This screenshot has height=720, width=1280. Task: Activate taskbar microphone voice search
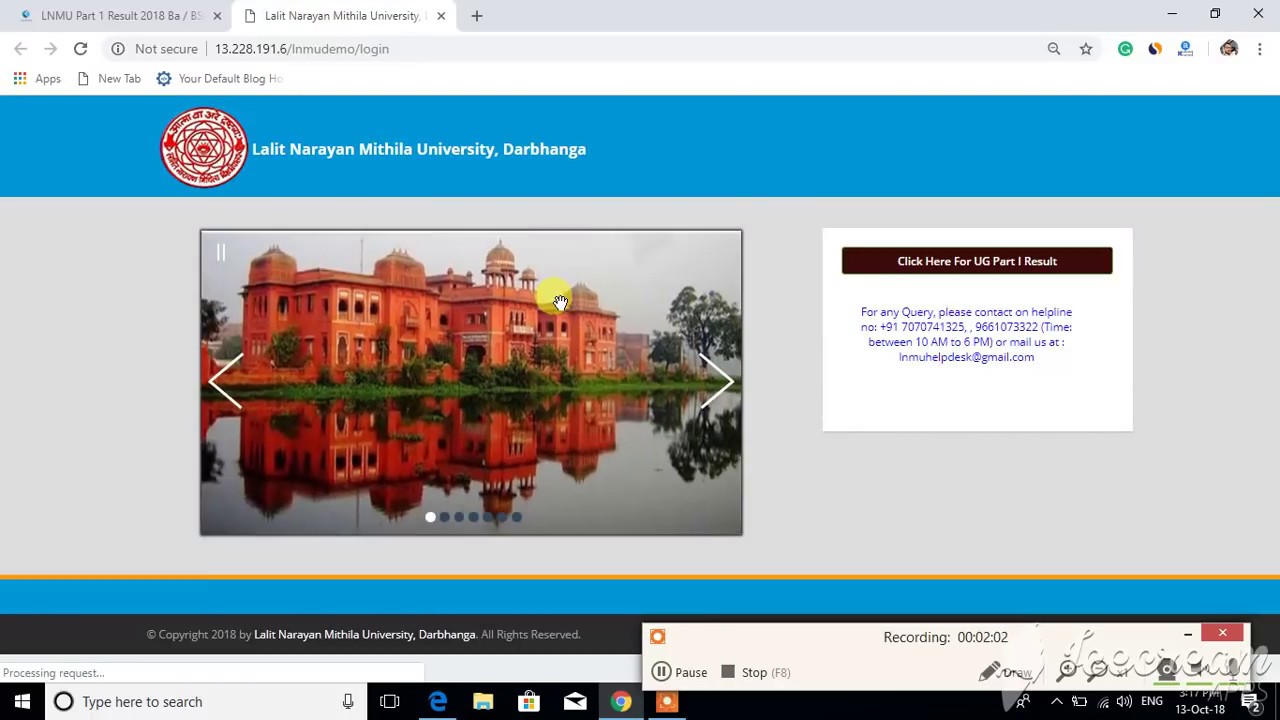click(x=348, y=702)
